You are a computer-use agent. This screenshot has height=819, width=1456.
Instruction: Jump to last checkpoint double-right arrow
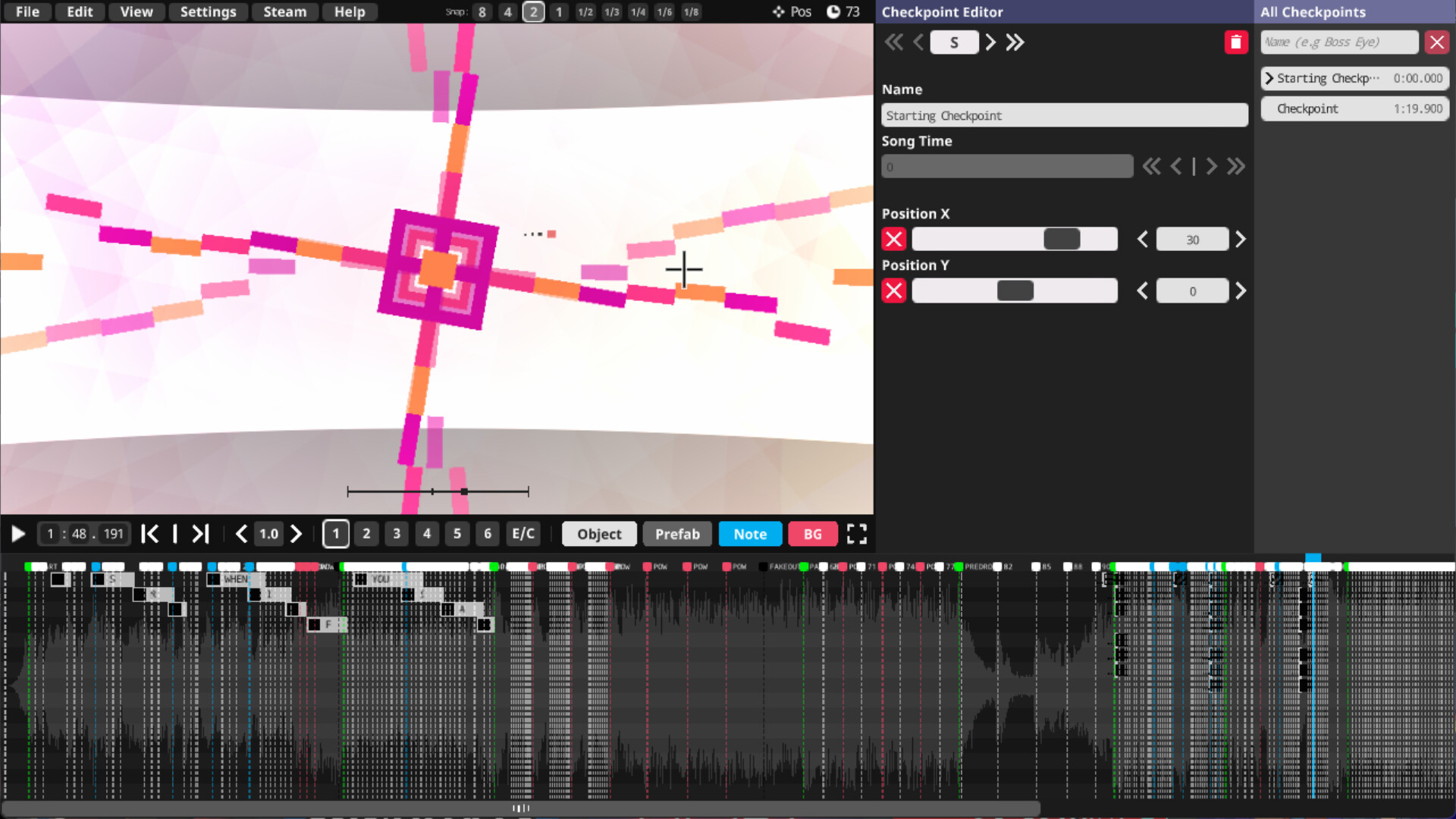click(1015, 42)
